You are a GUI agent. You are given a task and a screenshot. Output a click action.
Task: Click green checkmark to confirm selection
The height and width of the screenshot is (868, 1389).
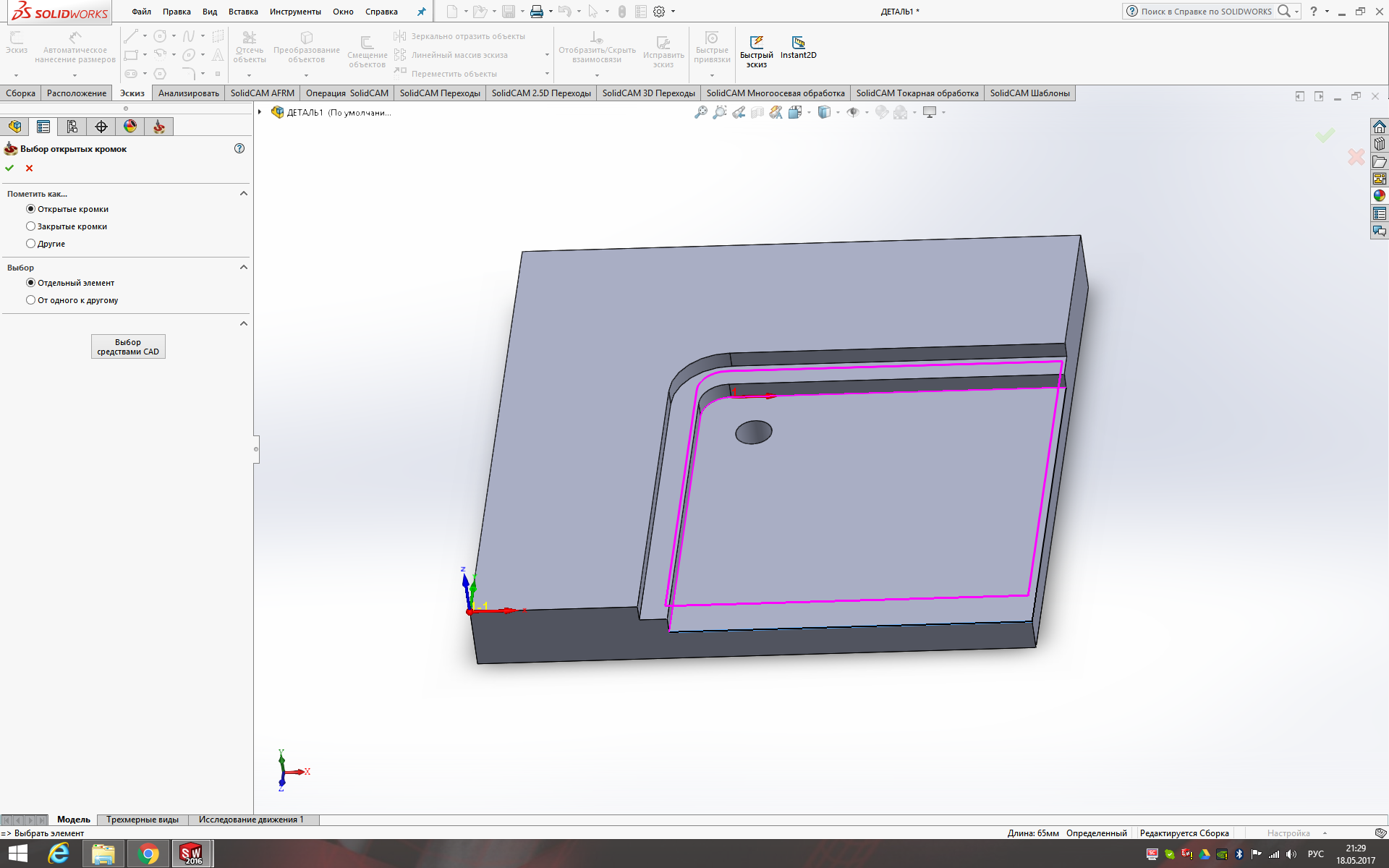(9, 168)
